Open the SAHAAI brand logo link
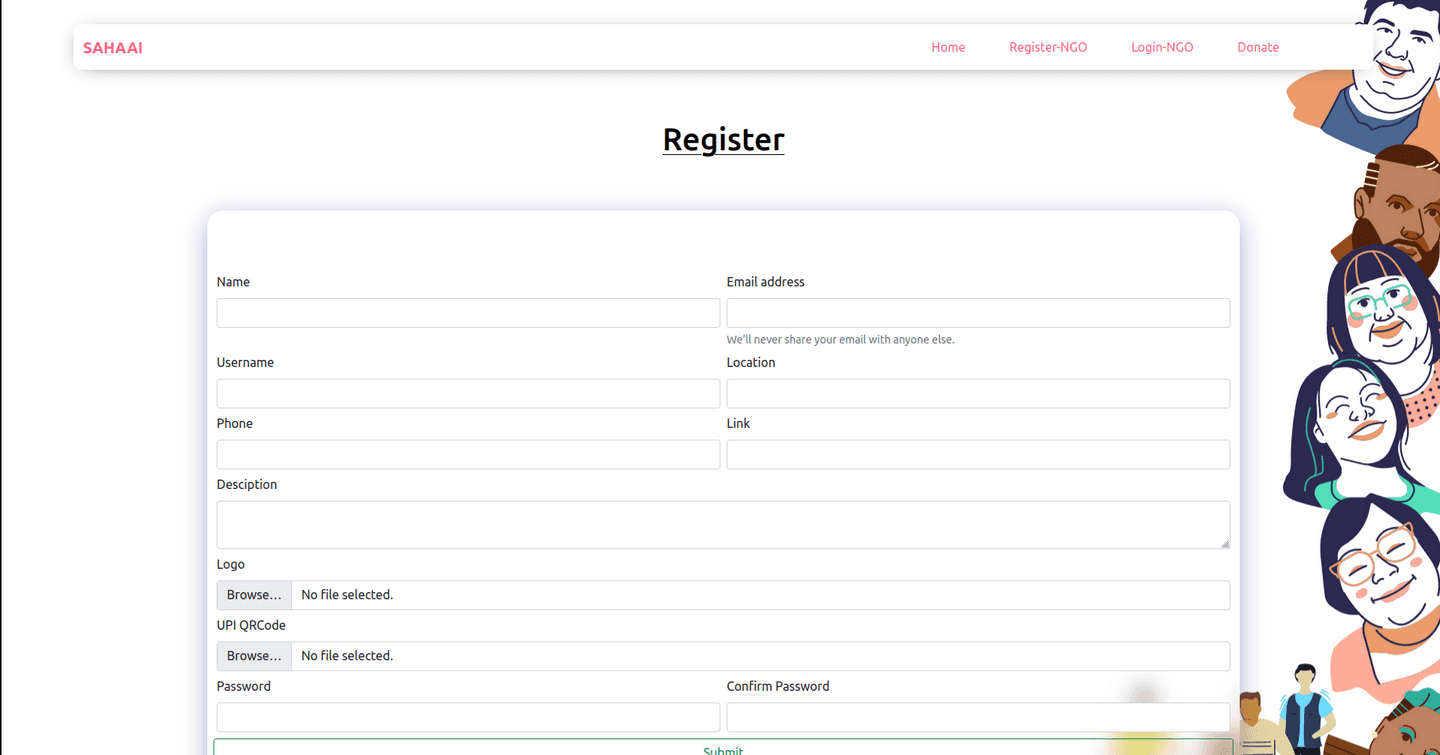Viewport: 1440px width, 755px height. tap(113, 47)
